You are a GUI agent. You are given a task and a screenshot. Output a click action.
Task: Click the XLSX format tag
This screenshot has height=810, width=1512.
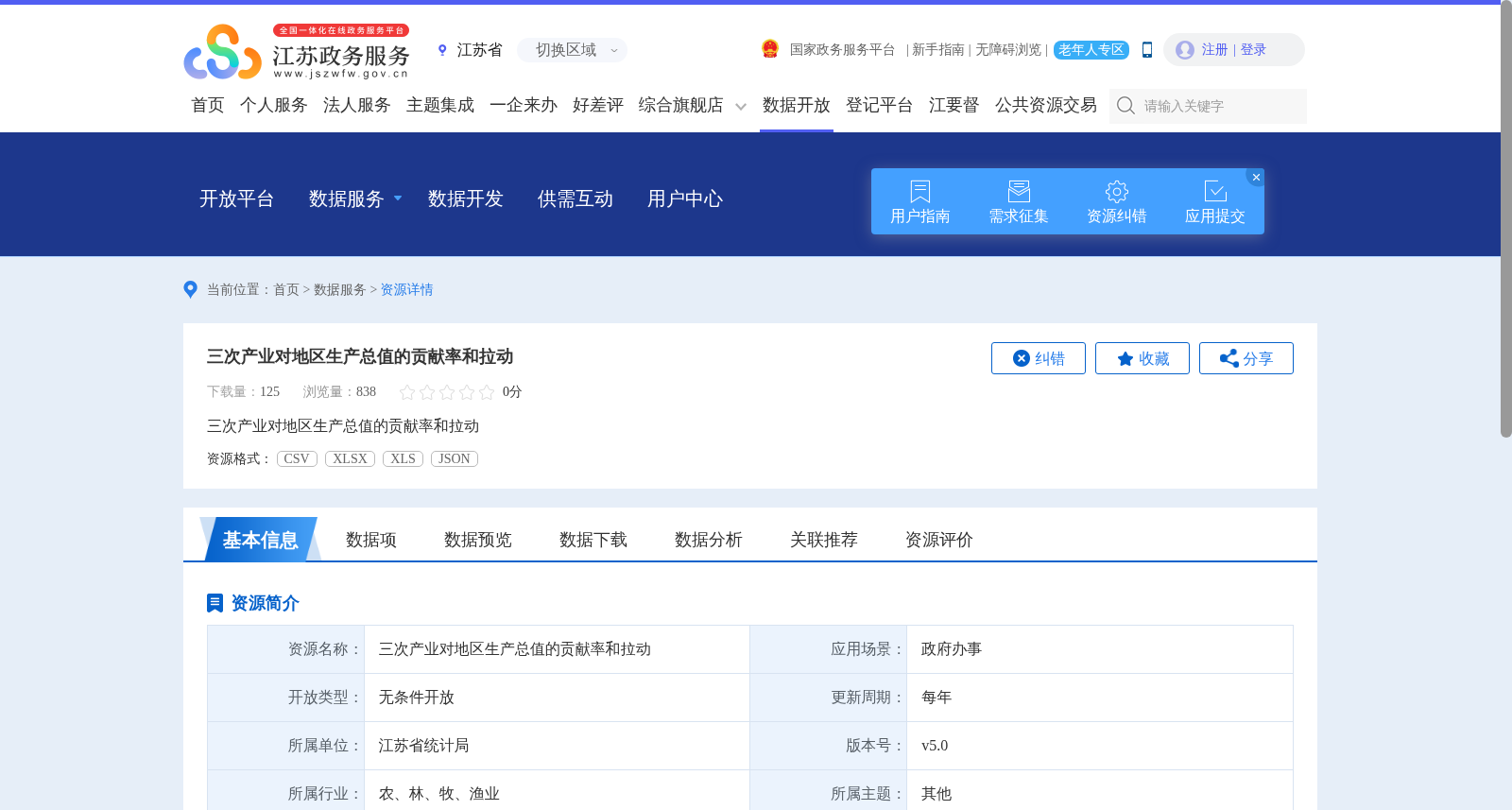pyautogui.click(x=350, y=458)
